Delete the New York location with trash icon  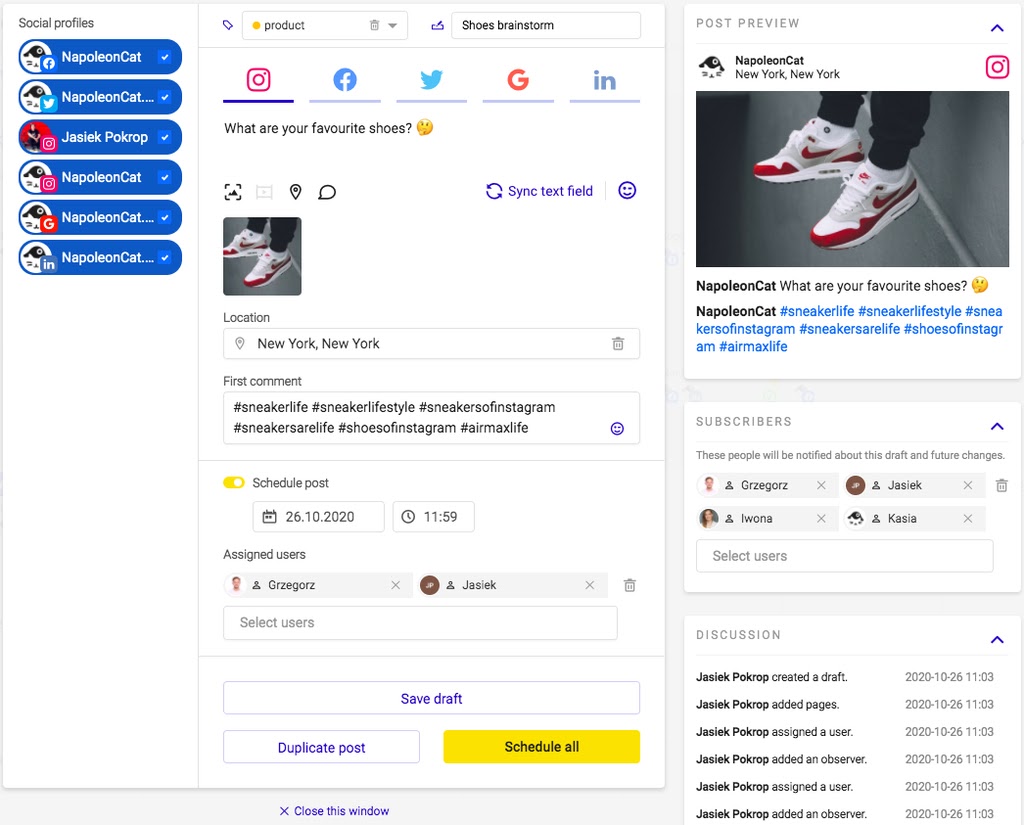point(618,344)
